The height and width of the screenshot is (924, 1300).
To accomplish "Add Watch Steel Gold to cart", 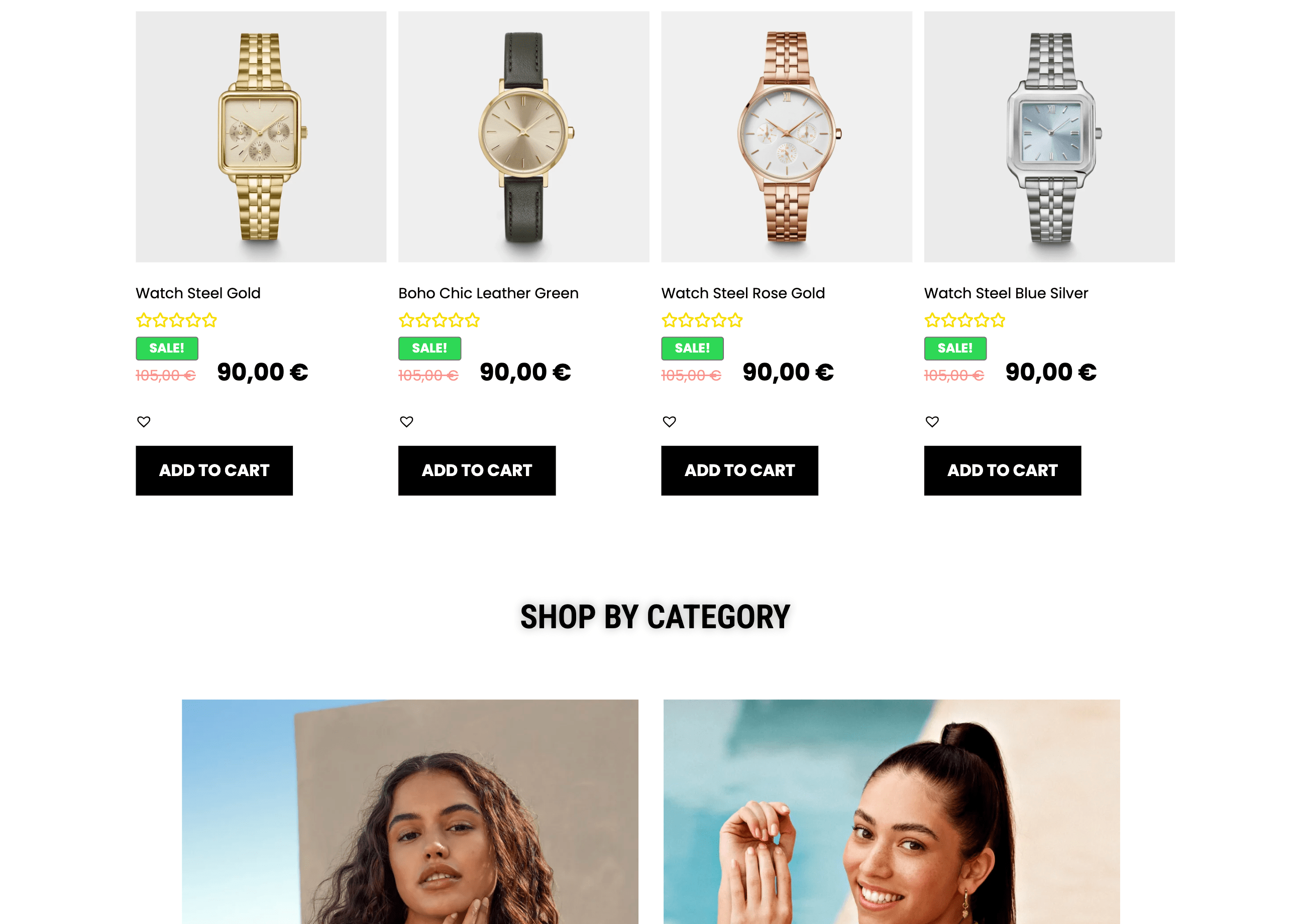I will pos(214,471).
